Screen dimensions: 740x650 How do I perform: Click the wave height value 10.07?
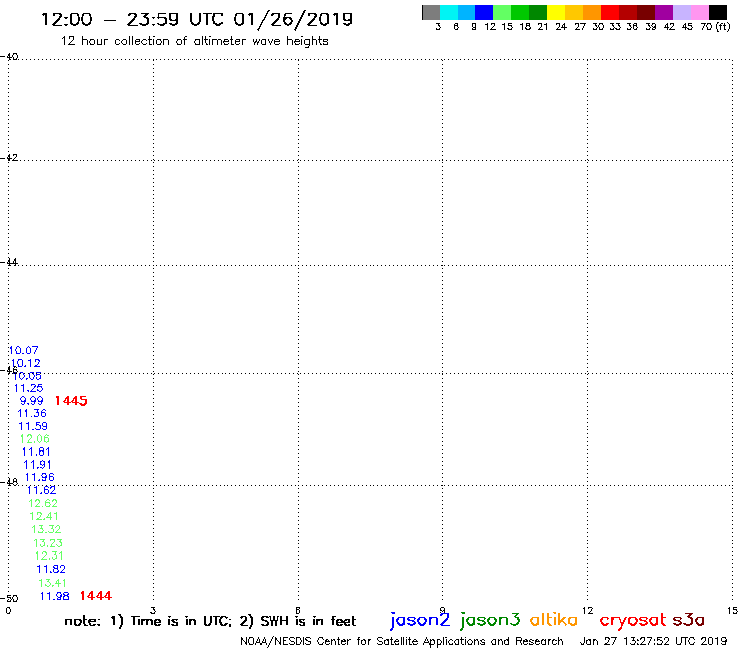[x=24, y=350]
